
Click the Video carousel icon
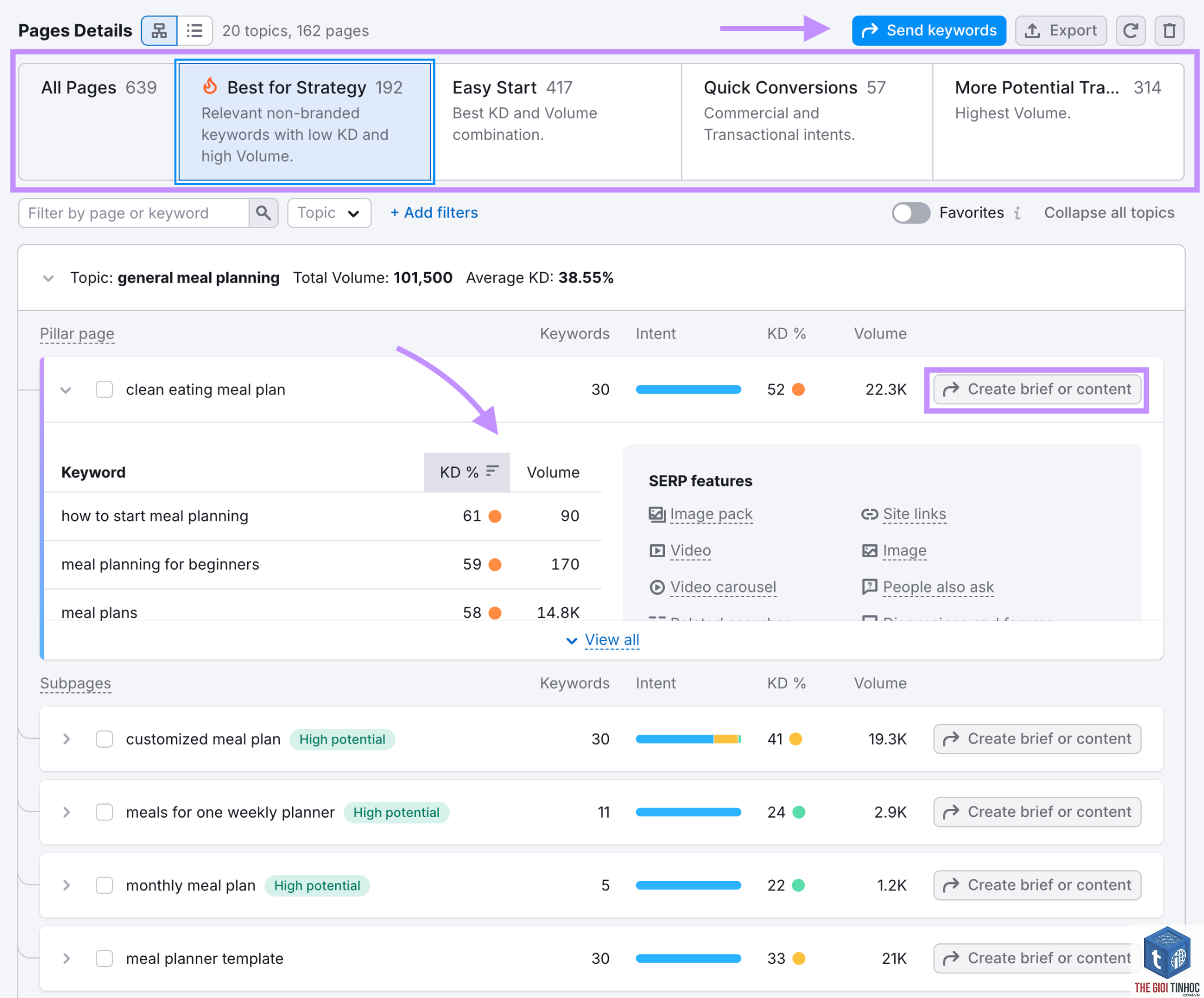tap(657, 587)
